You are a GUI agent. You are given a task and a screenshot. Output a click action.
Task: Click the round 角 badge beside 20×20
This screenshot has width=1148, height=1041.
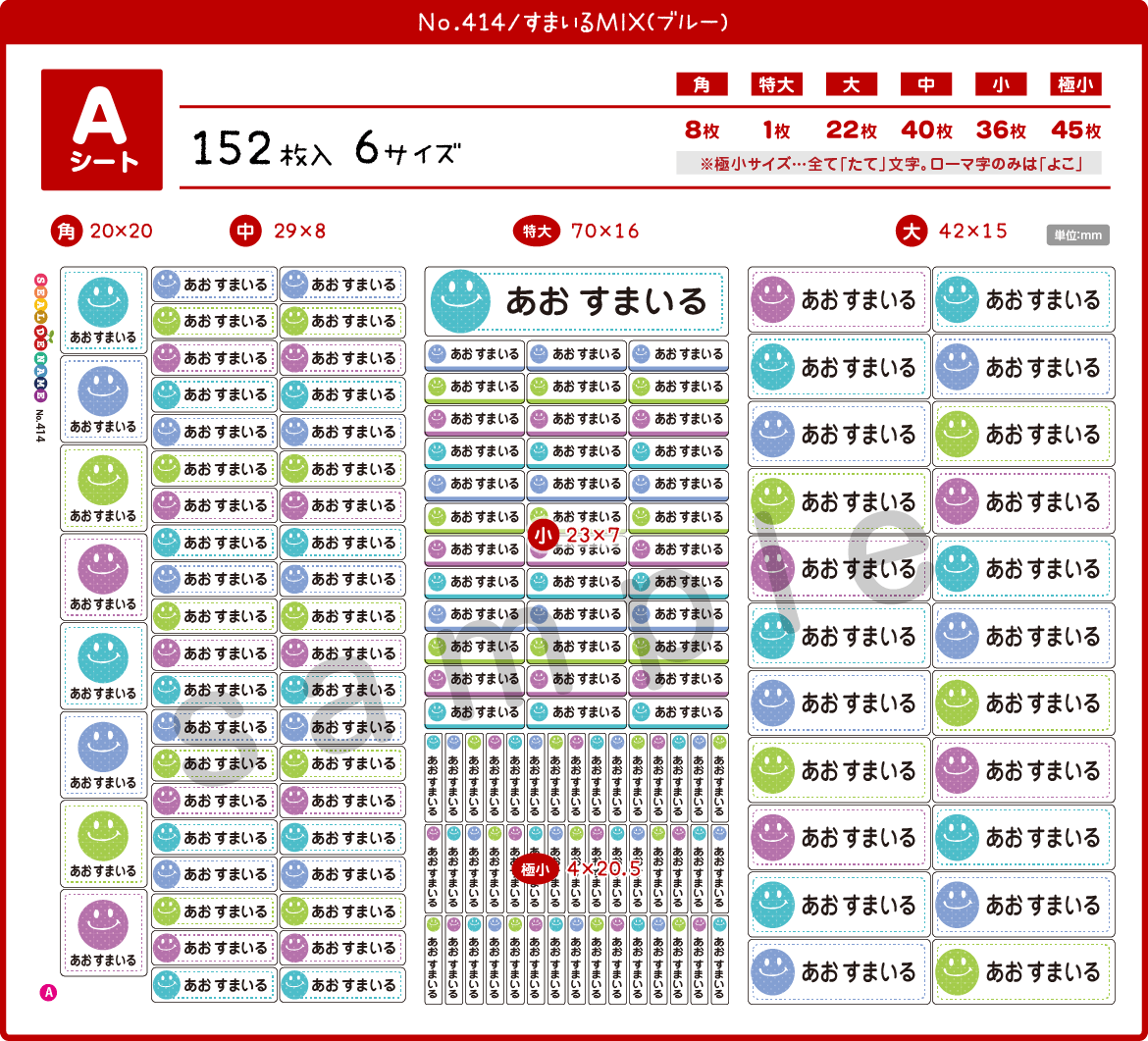tap(67, 232)
